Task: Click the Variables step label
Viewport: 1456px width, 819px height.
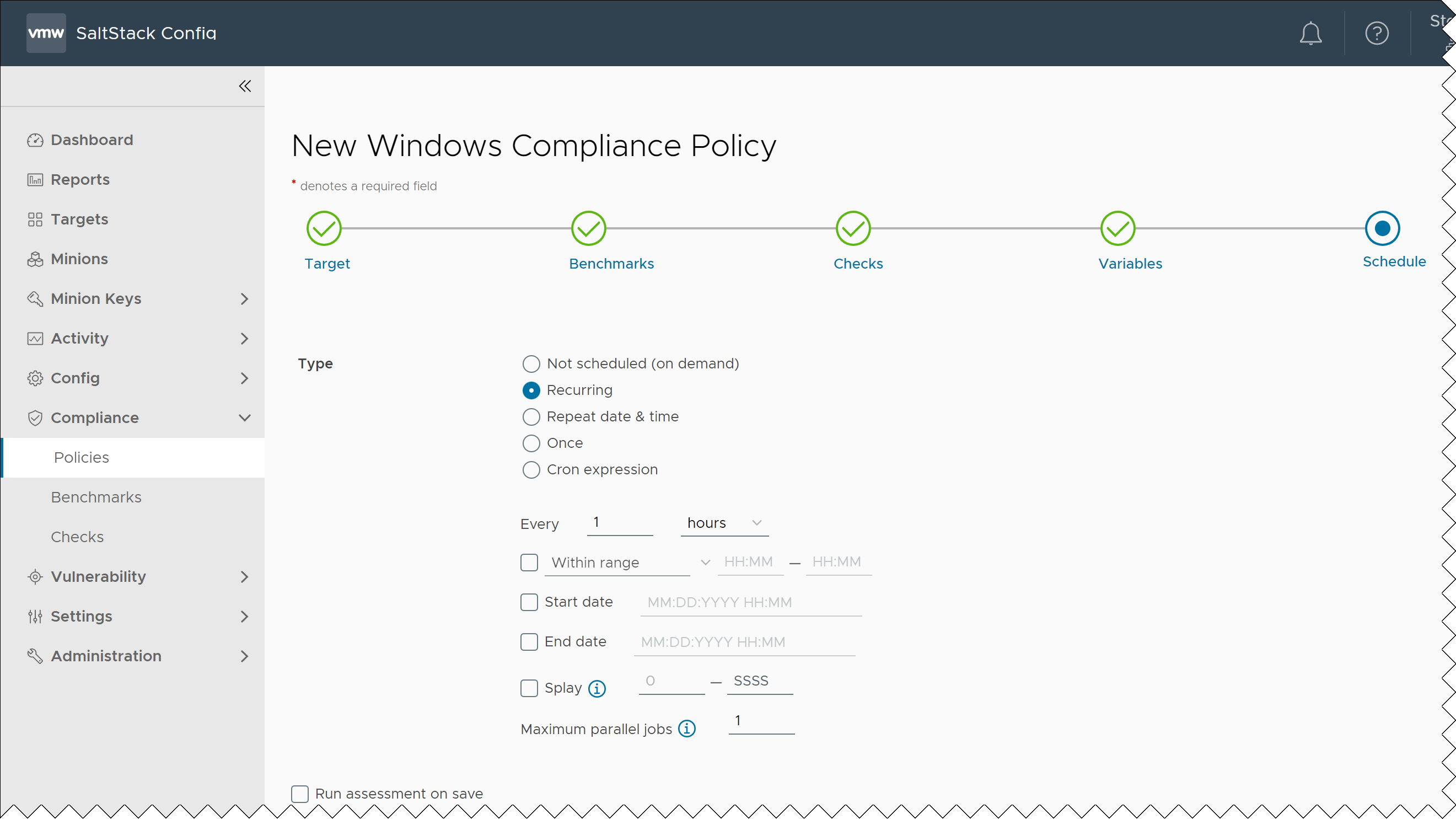Action: tap(1130, 264)
